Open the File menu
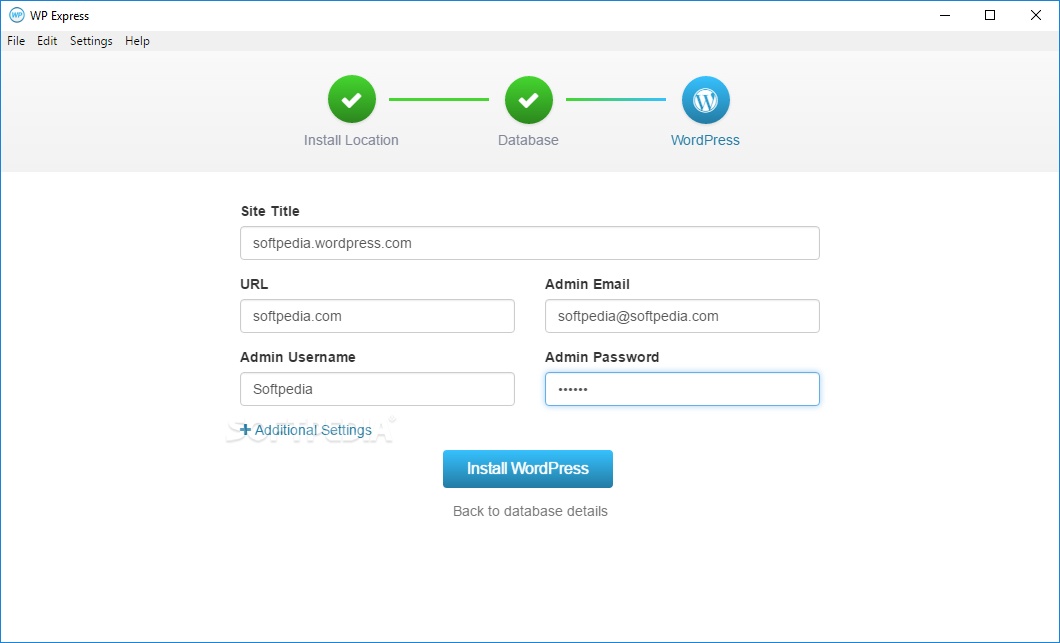This screenshot has height=643, width=1060. 16,41
